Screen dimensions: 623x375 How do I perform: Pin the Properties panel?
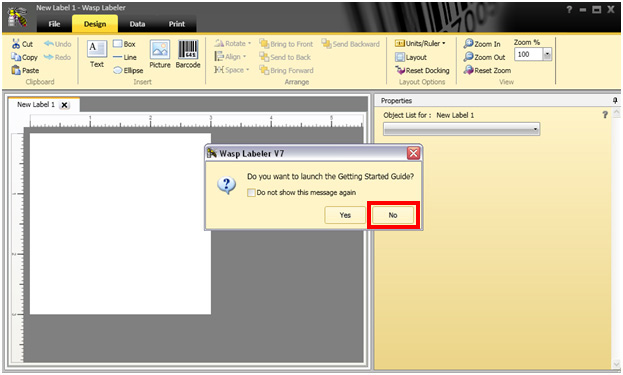(615, 101)
